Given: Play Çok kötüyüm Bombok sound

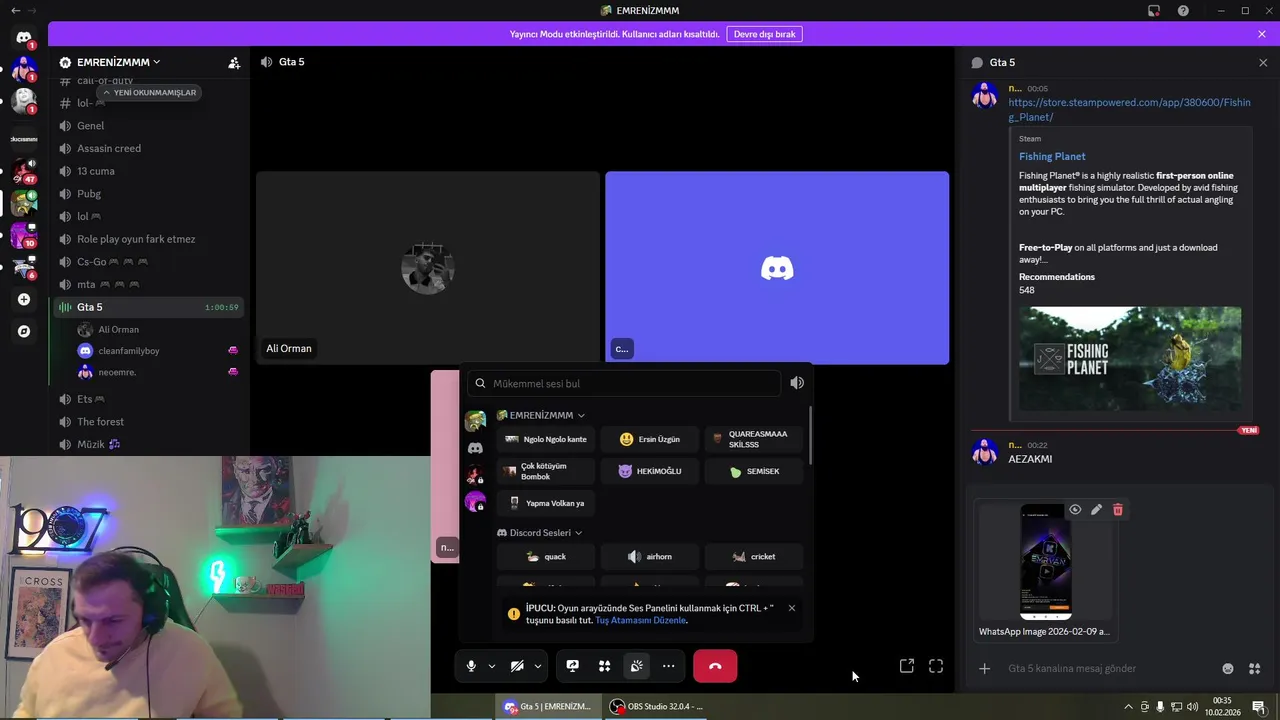Looking at the screenshot, I should tap(545, 471).
